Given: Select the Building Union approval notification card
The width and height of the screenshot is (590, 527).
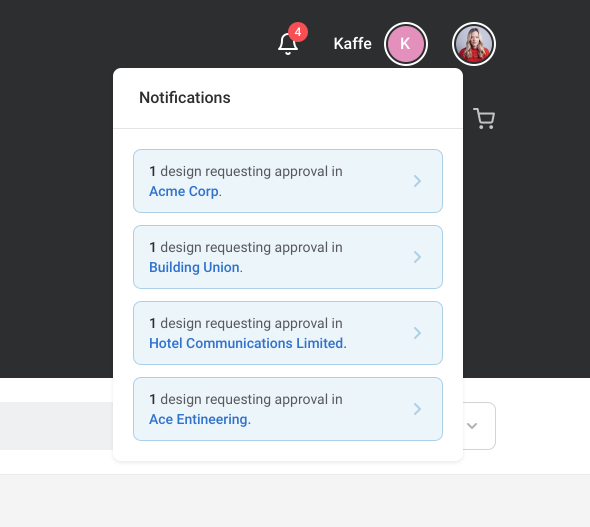Looking at the screenshot, I should click(288, 257).
